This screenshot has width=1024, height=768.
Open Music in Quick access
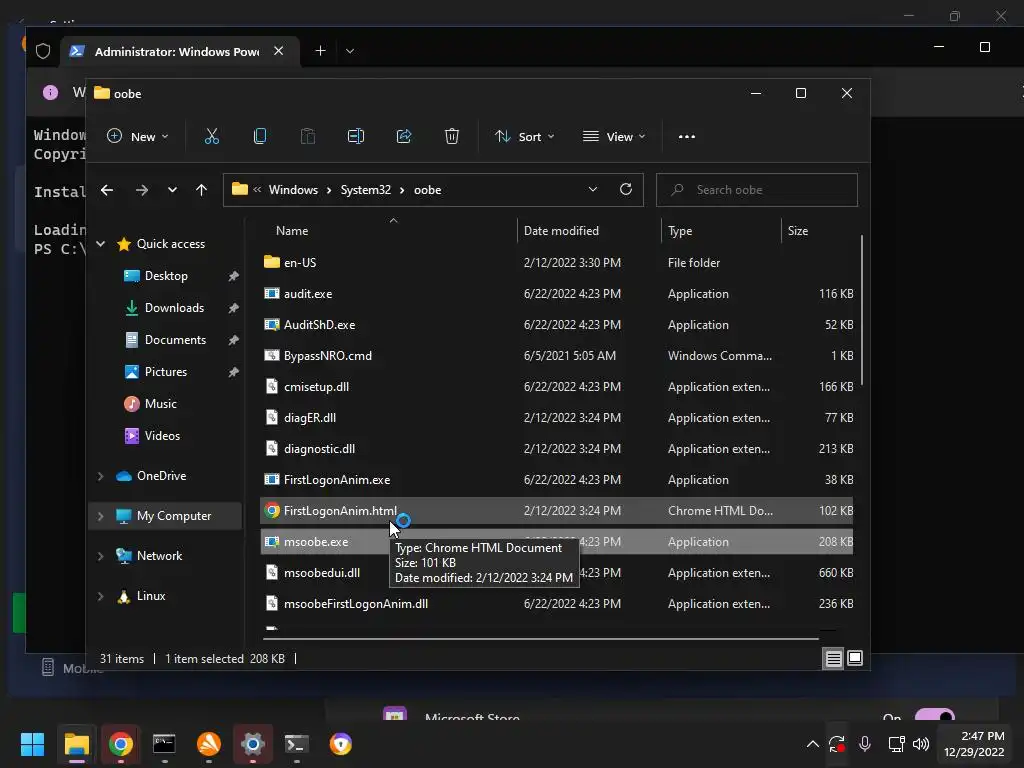[161, 404]
